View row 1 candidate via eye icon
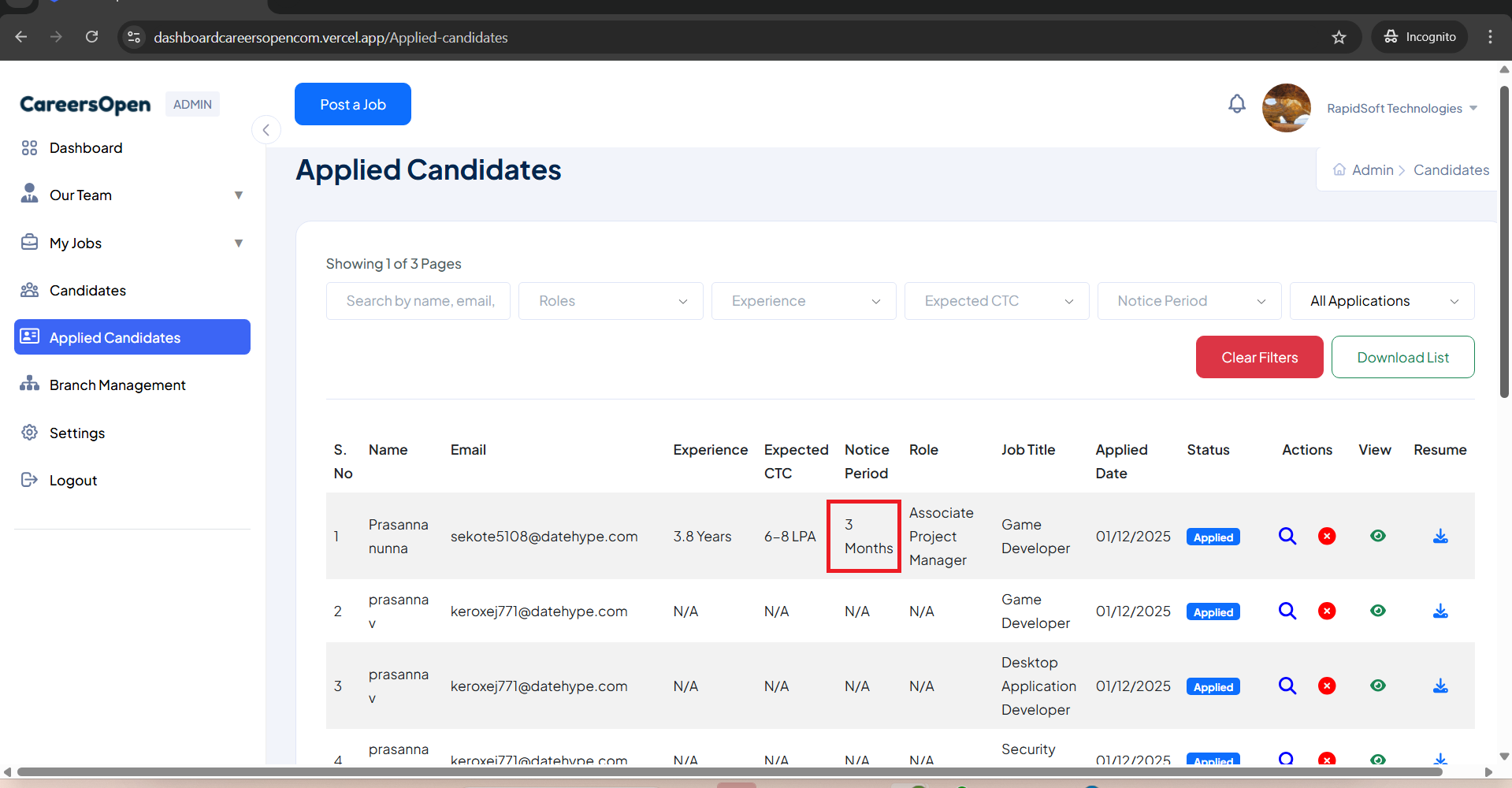This screenshot has height=788, width=1512. (1377, 537)
